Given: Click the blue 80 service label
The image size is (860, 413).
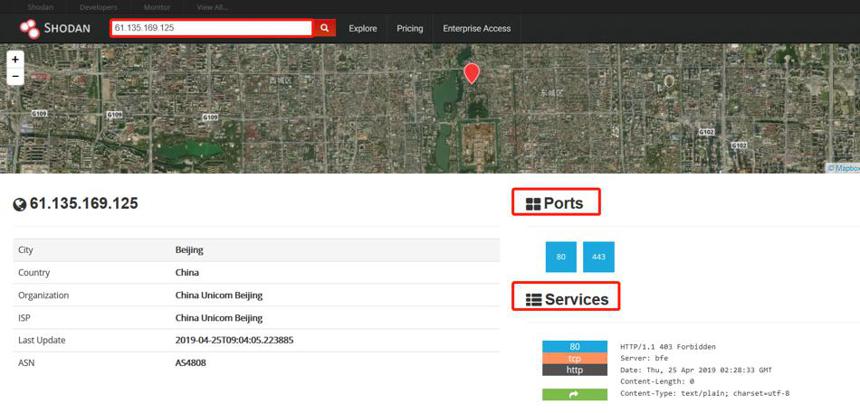Looking at the screenshot, I should click(x=575, y=347).
